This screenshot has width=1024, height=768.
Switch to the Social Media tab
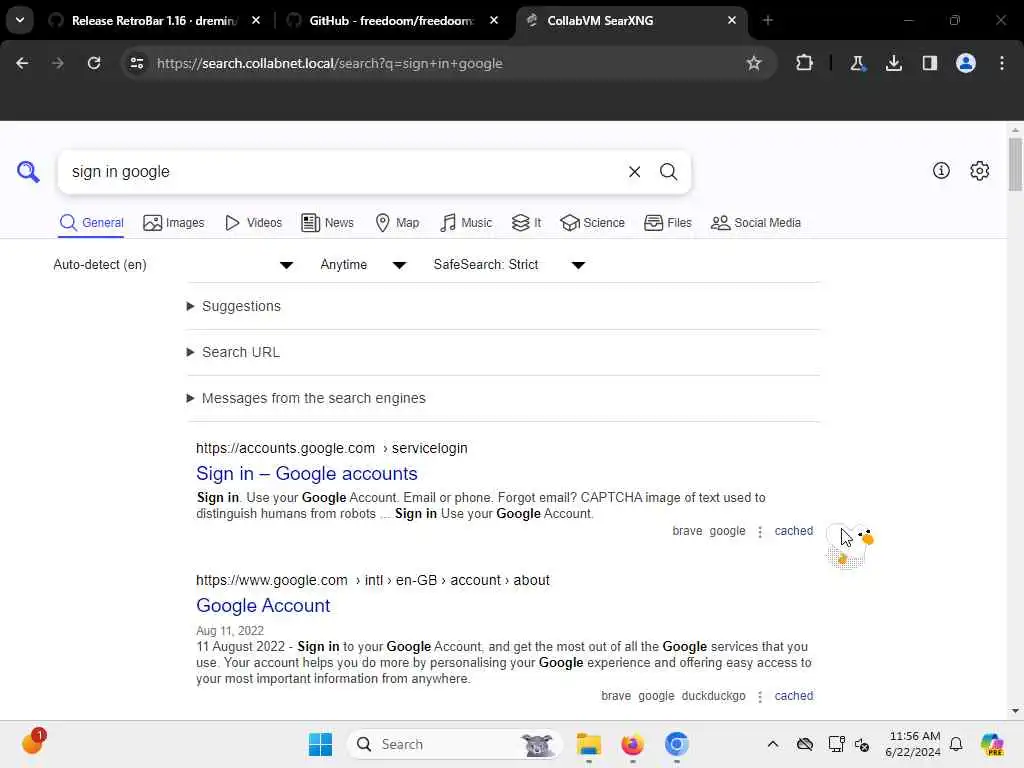[756, 223]
